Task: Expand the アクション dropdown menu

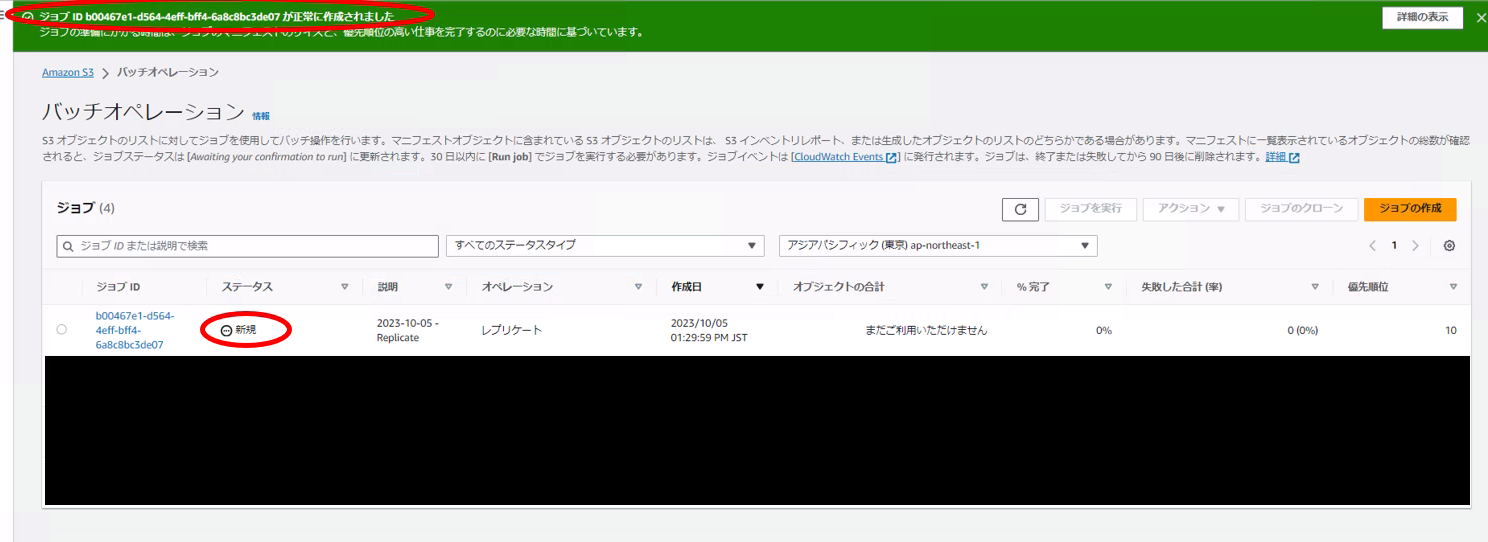Action: 1190,209
